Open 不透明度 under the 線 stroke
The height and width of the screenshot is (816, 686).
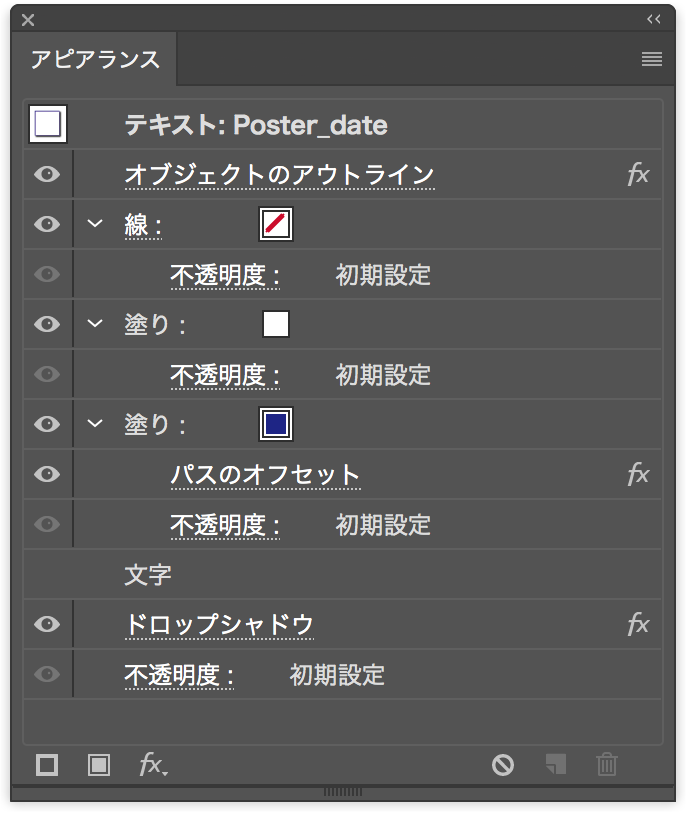pyautogui.click(x=225, y=275)
